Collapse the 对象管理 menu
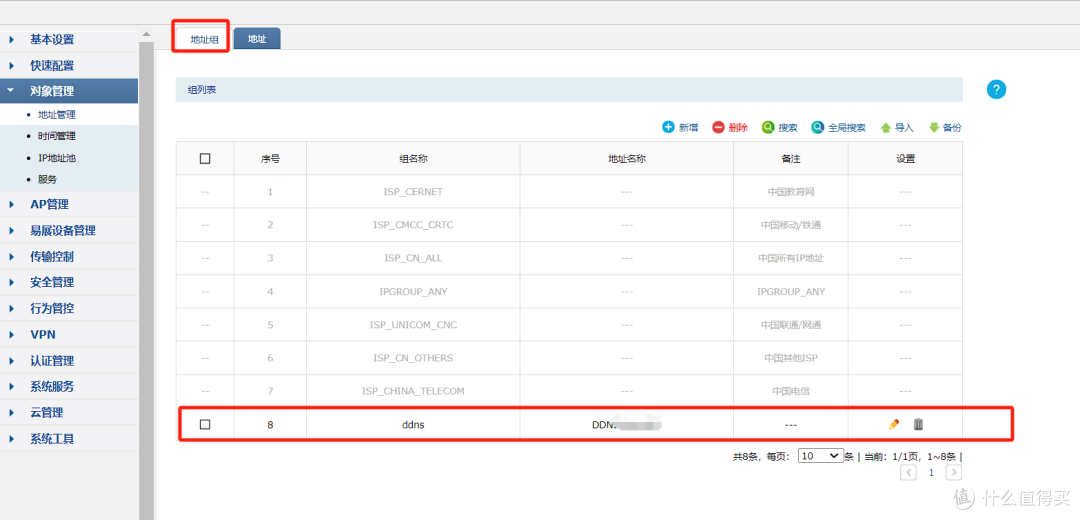Image resolution: width=1080 pixels, height=520 pixels. [x=69, y=91]
